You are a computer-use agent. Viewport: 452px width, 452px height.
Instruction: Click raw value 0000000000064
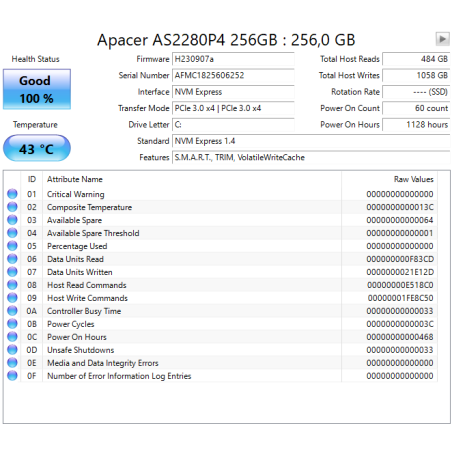400,220
